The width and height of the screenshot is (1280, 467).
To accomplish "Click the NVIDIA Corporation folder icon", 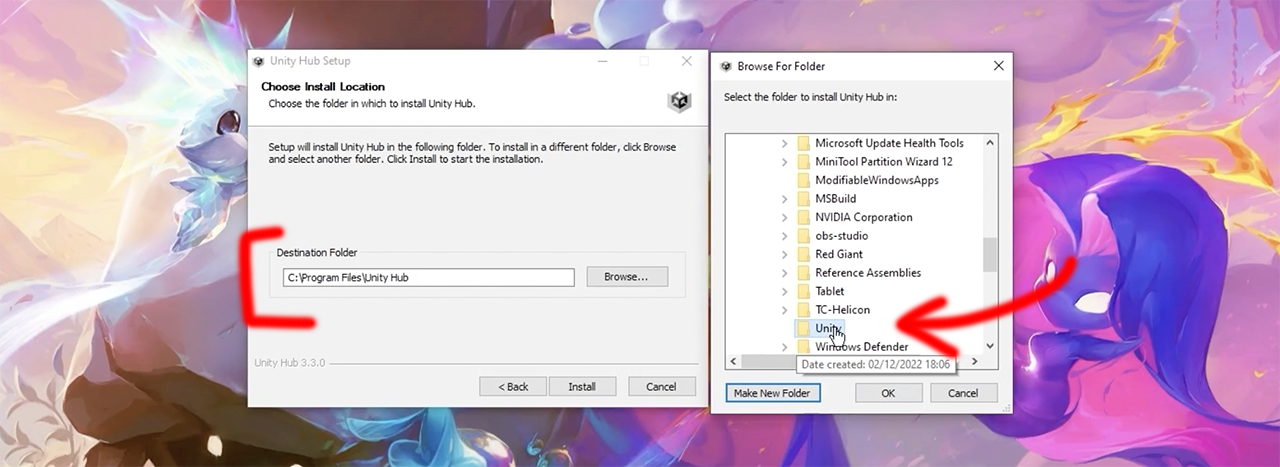I will coord(803,217).
